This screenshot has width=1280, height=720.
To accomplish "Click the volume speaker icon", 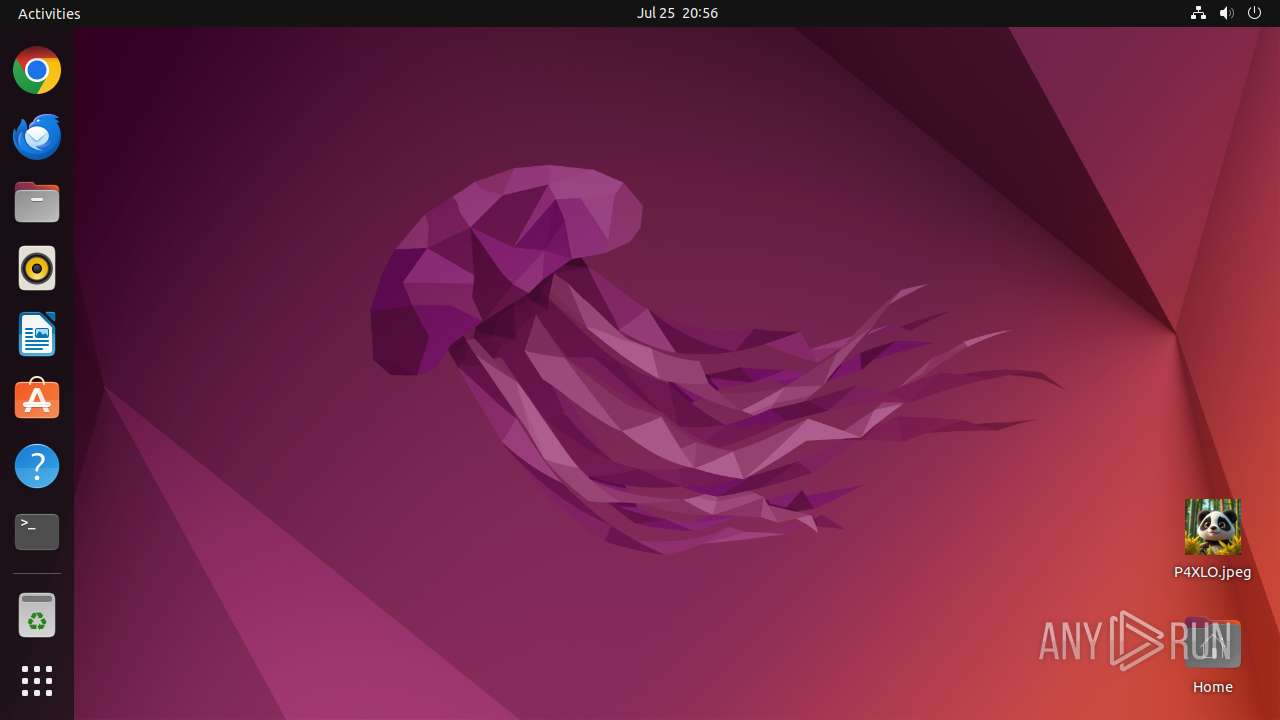I will (1227, 13).
